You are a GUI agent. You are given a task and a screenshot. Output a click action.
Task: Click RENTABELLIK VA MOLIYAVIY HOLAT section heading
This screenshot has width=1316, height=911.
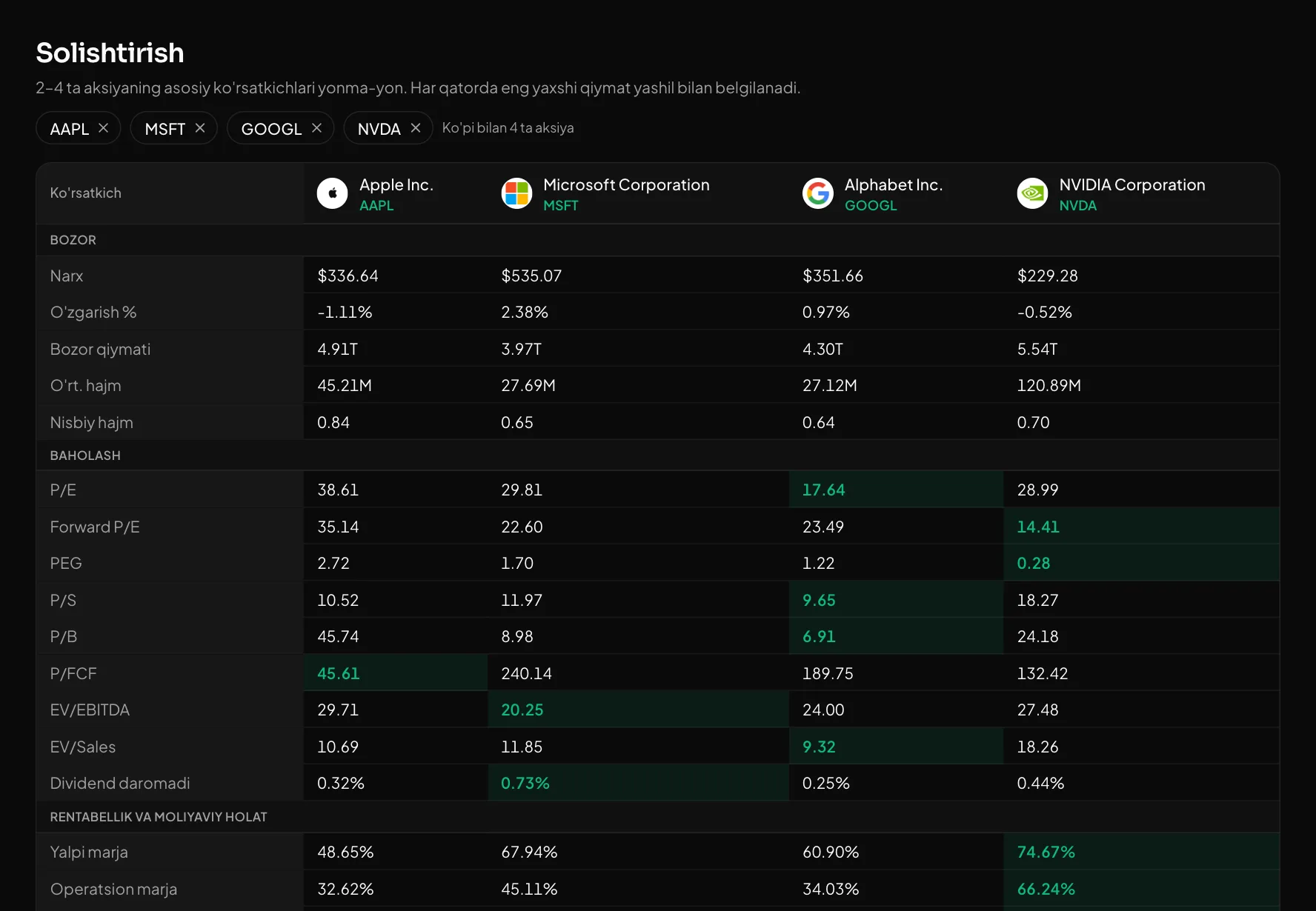(159, 817)
